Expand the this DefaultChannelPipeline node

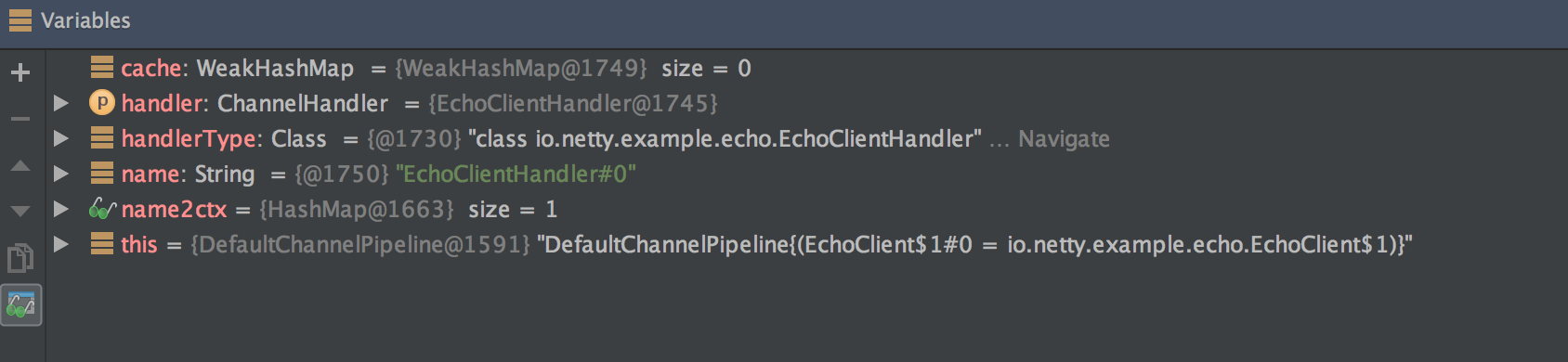click(x=61, y=244)
